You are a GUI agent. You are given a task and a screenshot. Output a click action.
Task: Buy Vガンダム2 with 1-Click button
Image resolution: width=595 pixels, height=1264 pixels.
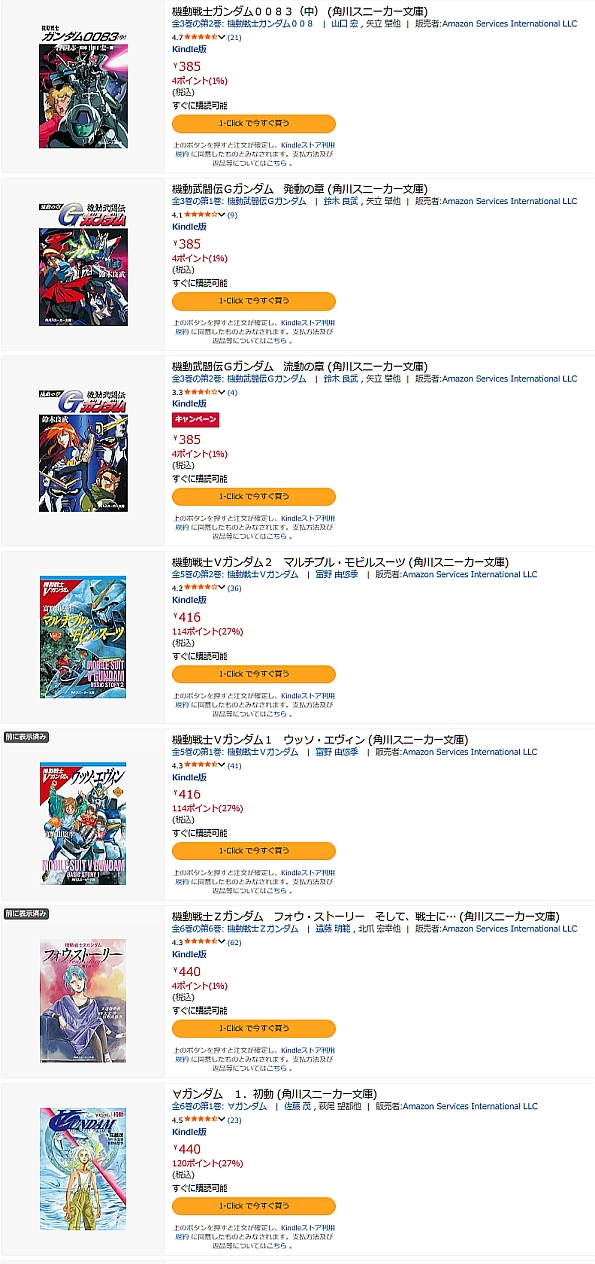[254, 674]
